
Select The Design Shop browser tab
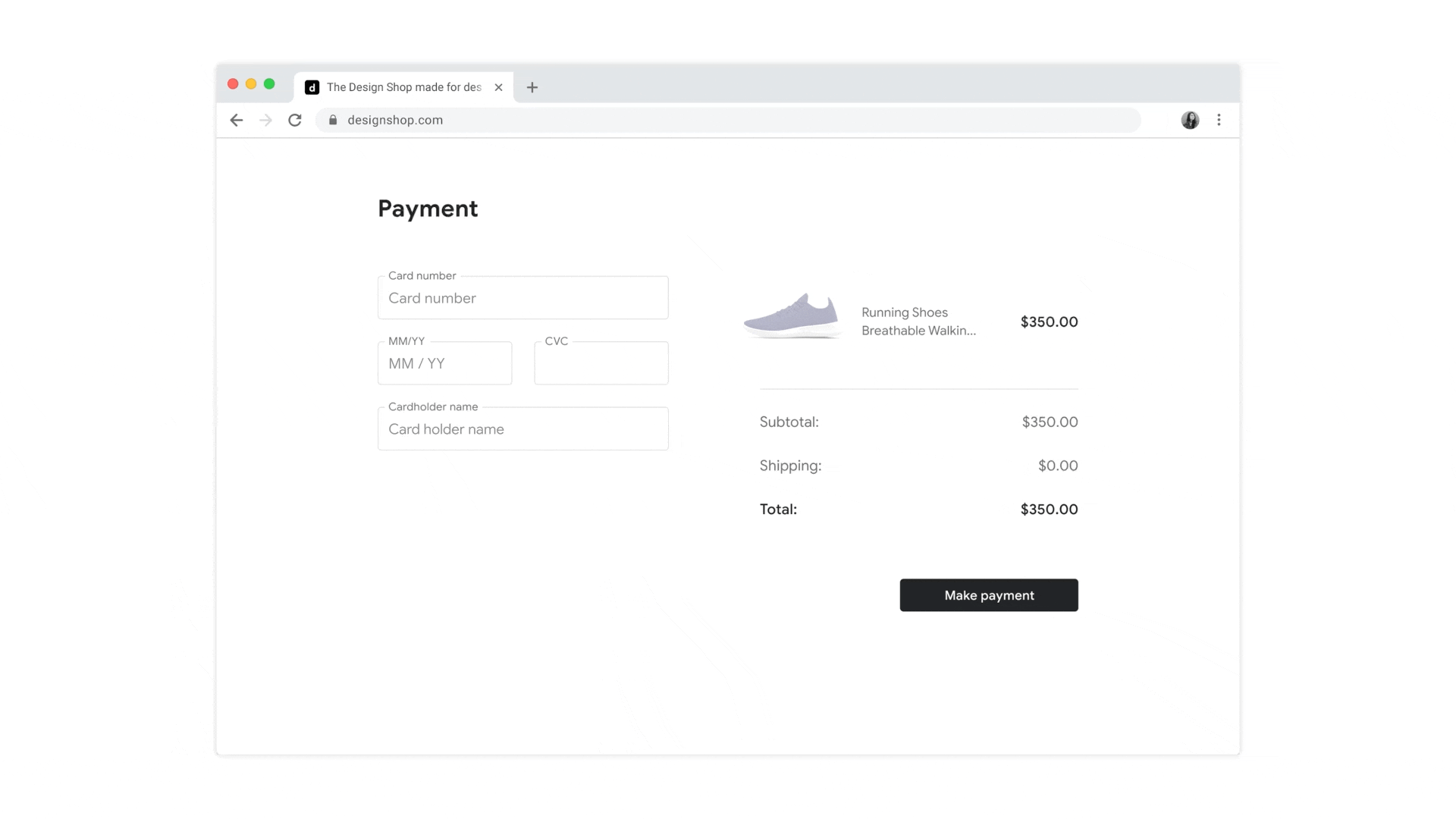(403, 87)
